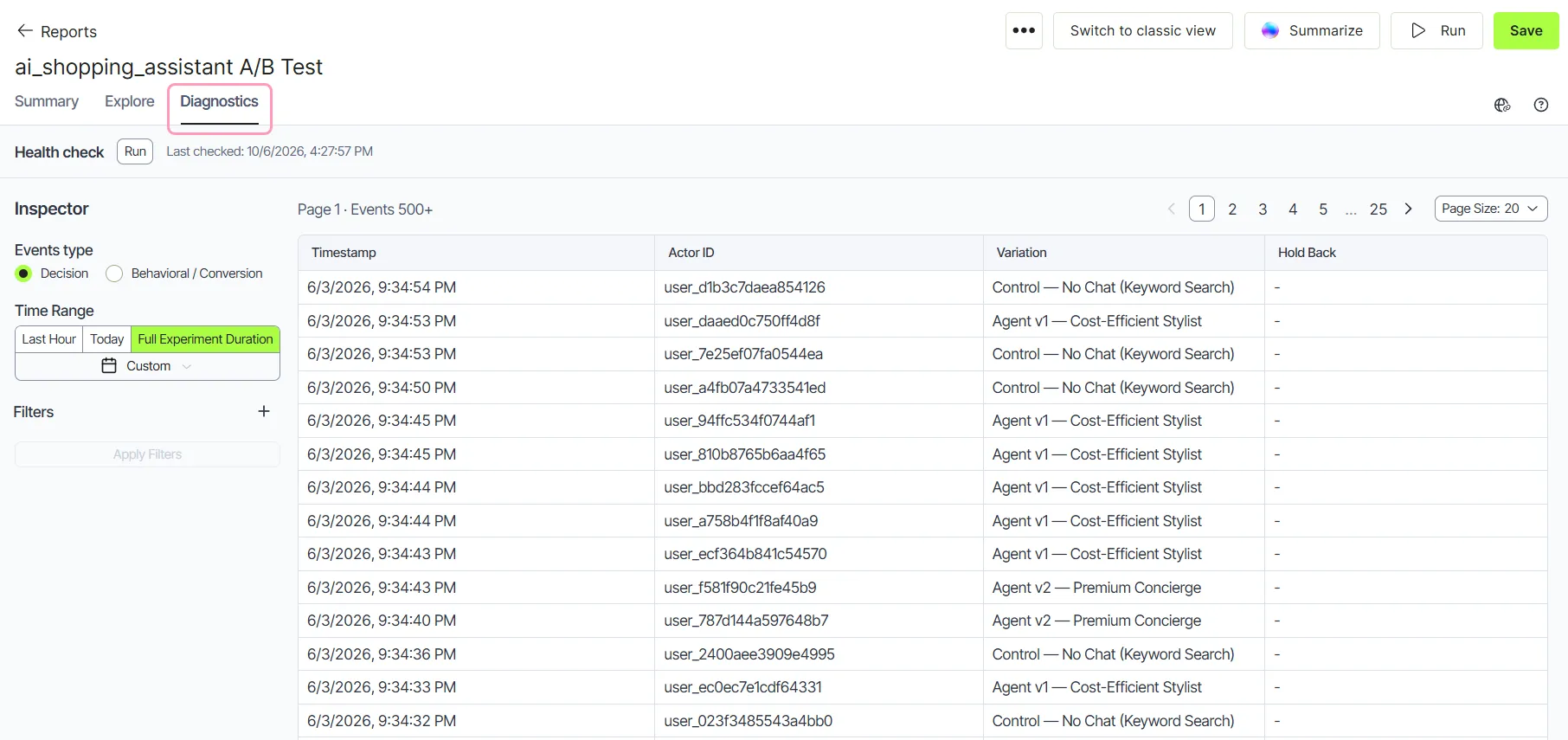Run the Health check
The width and height of the screenshot is (1568, 740).
(x=135, y=151)
